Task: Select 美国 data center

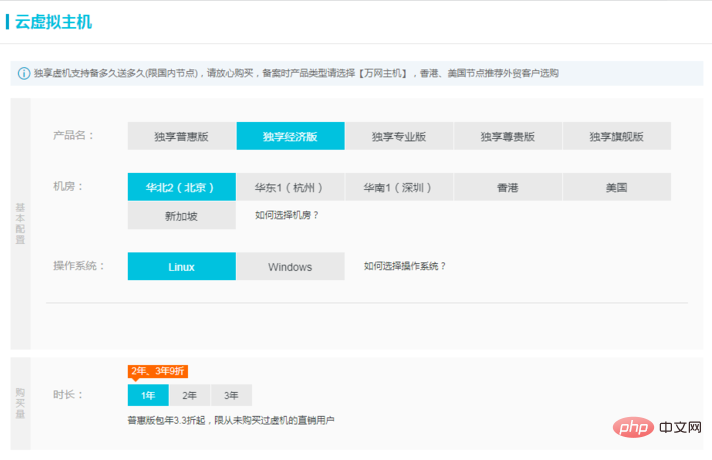Action: 616,187
